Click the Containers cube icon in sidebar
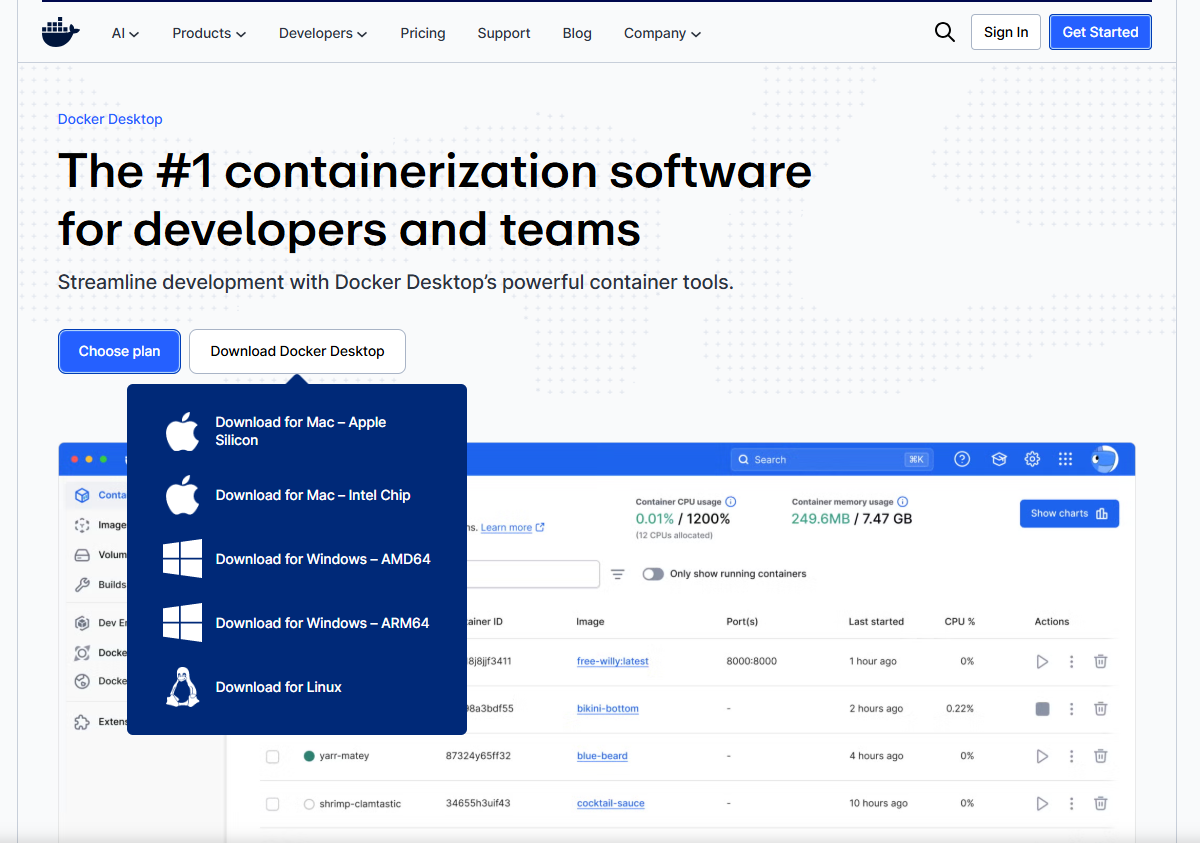Screen dimensions: 1200x852 tap(82, 495)
